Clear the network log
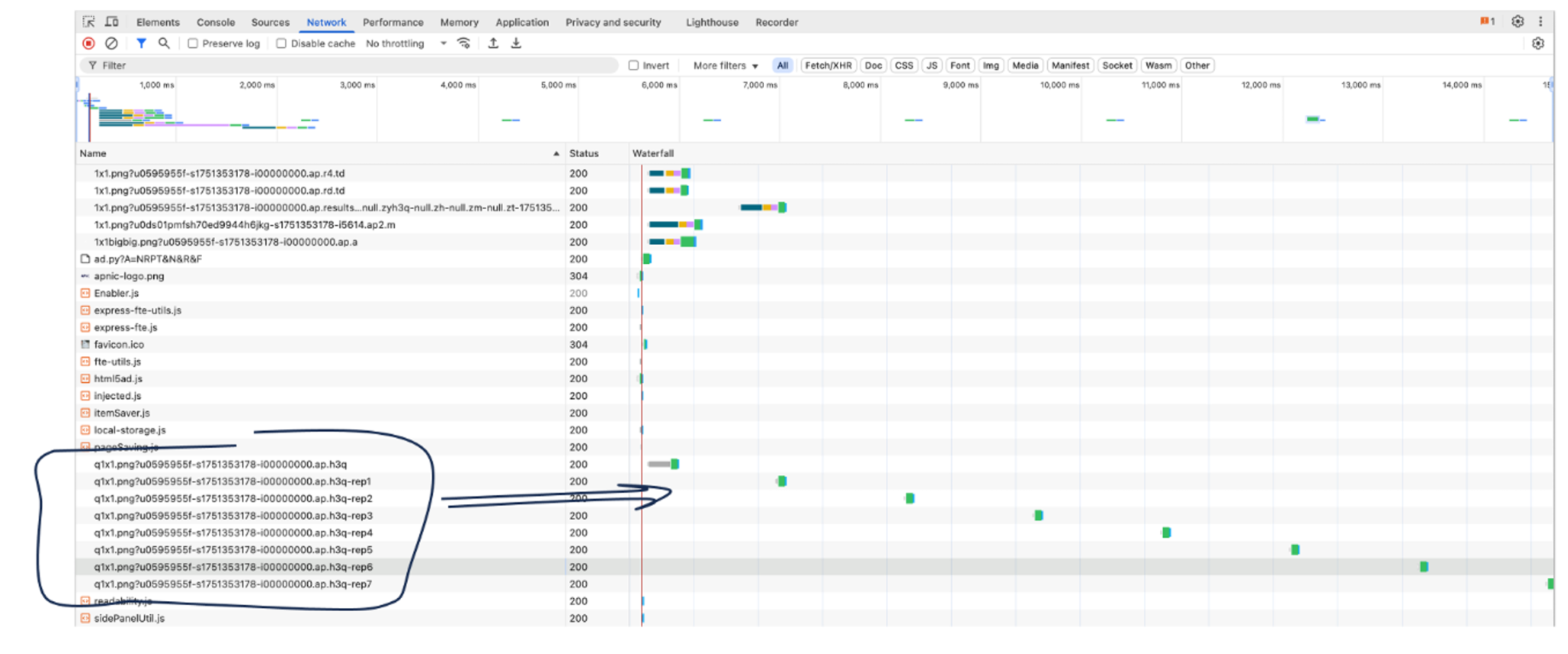This screenshot has width=1568, height=654. click(112, 44)
